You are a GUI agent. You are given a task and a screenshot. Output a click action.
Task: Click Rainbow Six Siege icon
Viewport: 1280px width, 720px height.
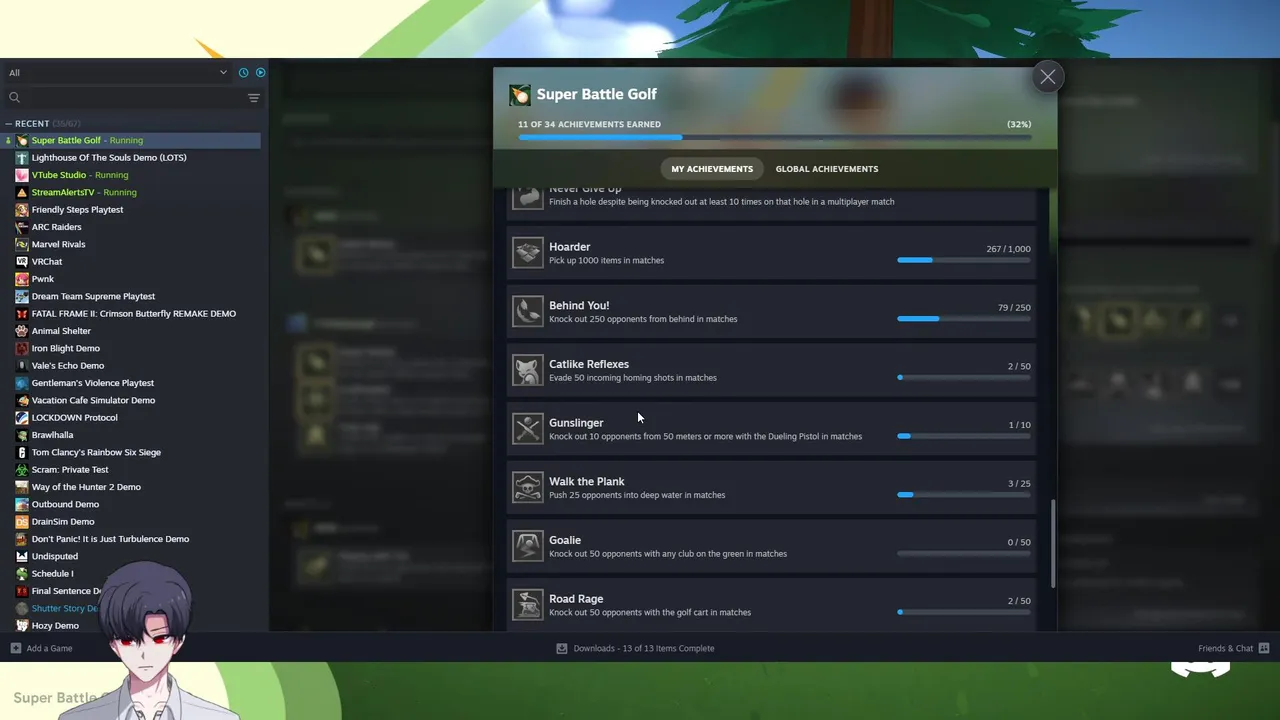click(22, 452)
